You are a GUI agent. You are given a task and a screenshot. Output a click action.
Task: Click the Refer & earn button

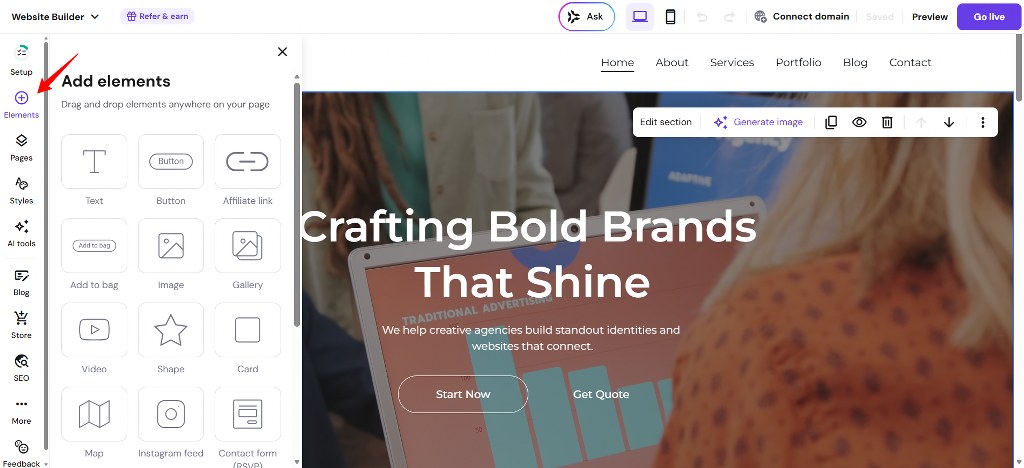point(157,16)
